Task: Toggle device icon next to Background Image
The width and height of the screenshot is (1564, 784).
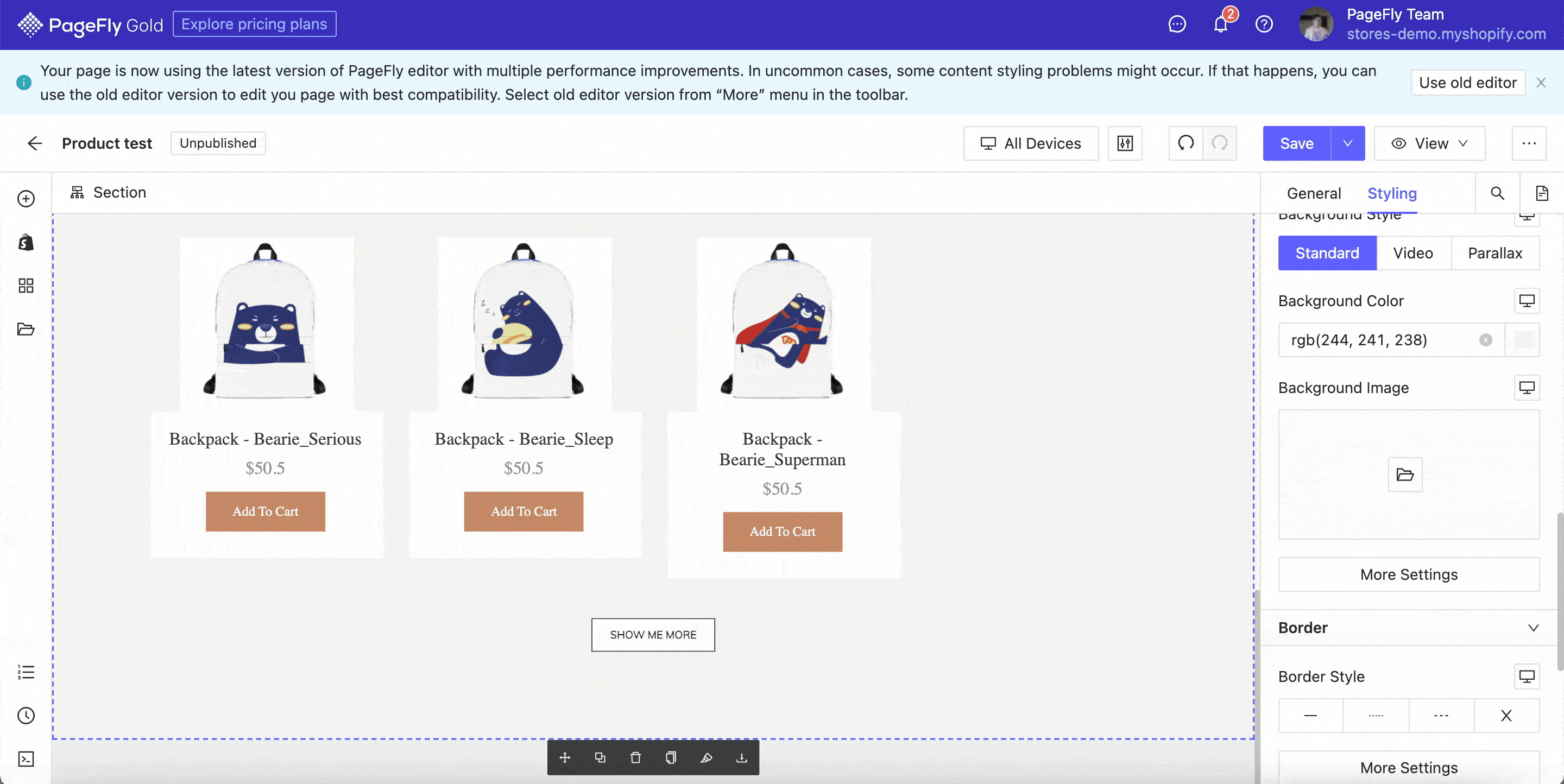Action: point(1527,387)
